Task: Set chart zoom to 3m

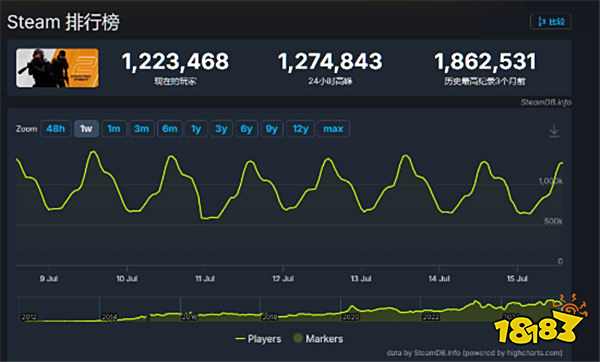Action: point(141,129)
